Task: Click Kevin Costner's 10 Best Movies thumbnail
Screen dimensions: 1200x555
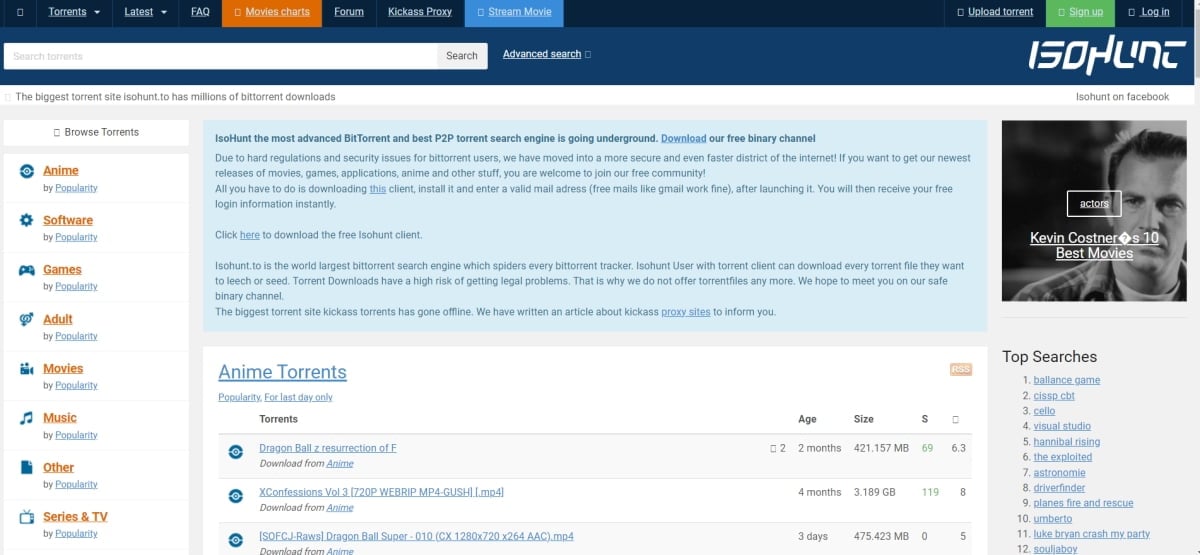Action: point(1094,211)
